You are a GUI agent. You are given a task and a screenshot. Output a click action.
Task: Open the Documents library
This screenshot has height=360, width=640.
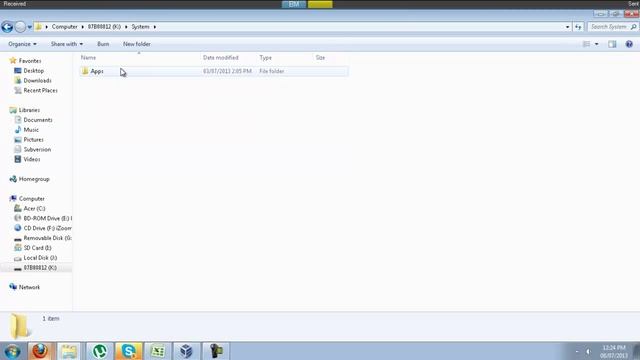(38, 120)
